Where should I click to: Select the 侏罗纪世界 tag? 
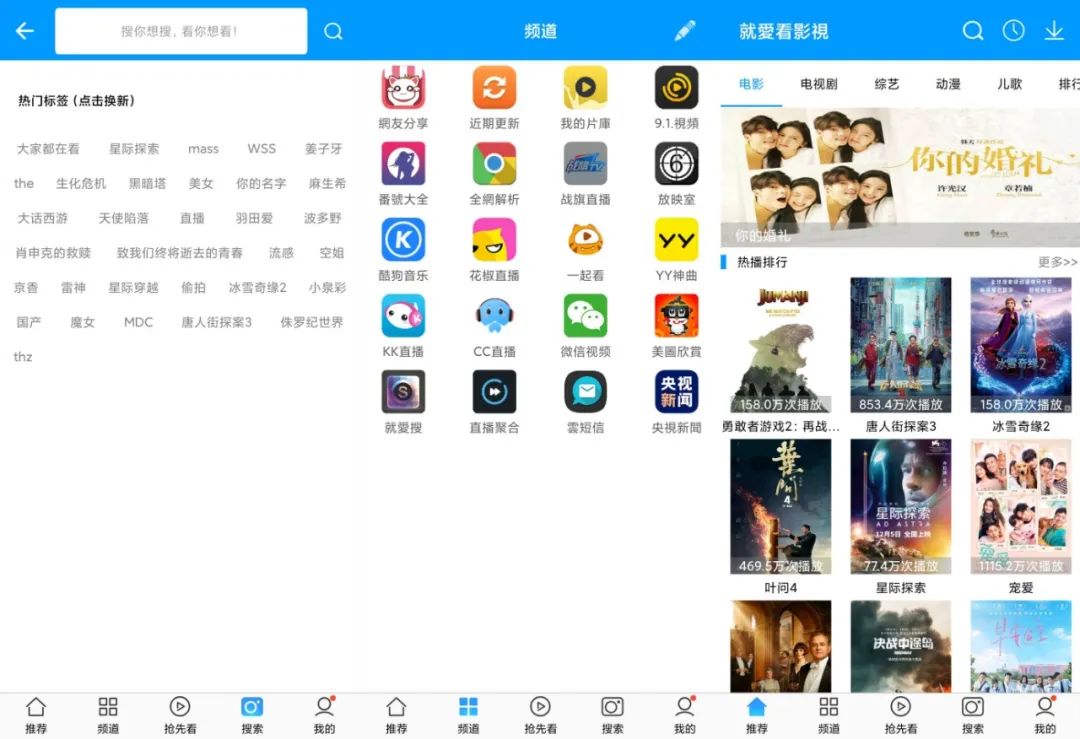pyautogui.click(x=312, y=322)
